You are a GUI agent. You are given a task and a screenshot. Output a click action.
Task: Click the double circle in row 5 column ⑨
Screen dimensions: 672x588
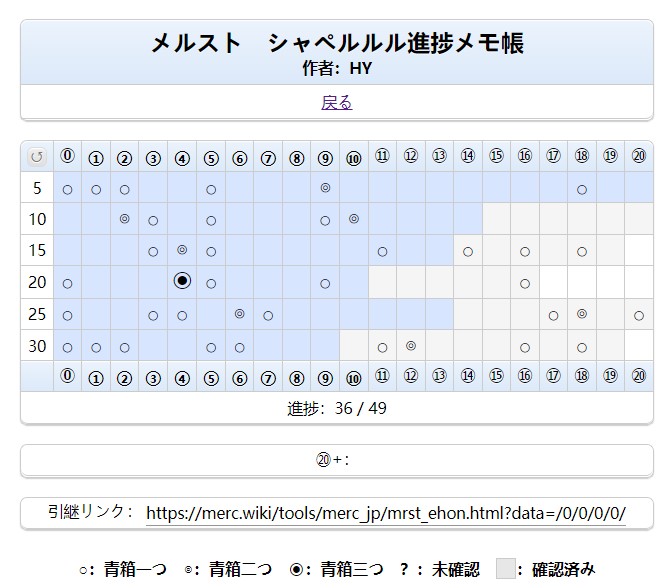click(325, 188)
